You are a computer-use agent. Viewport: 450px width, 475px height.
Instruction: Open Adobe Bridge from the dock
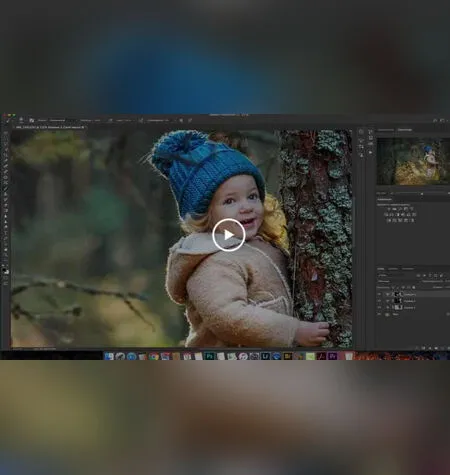pyautogui.click(x=287, y=356)
